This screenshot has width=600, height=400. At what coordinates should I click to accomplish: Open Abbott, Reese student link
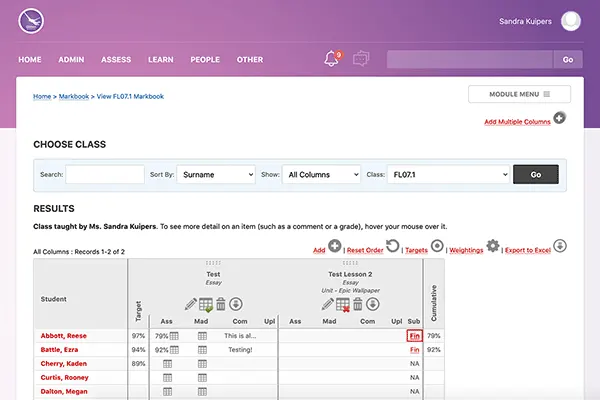(x=62, y=336)
